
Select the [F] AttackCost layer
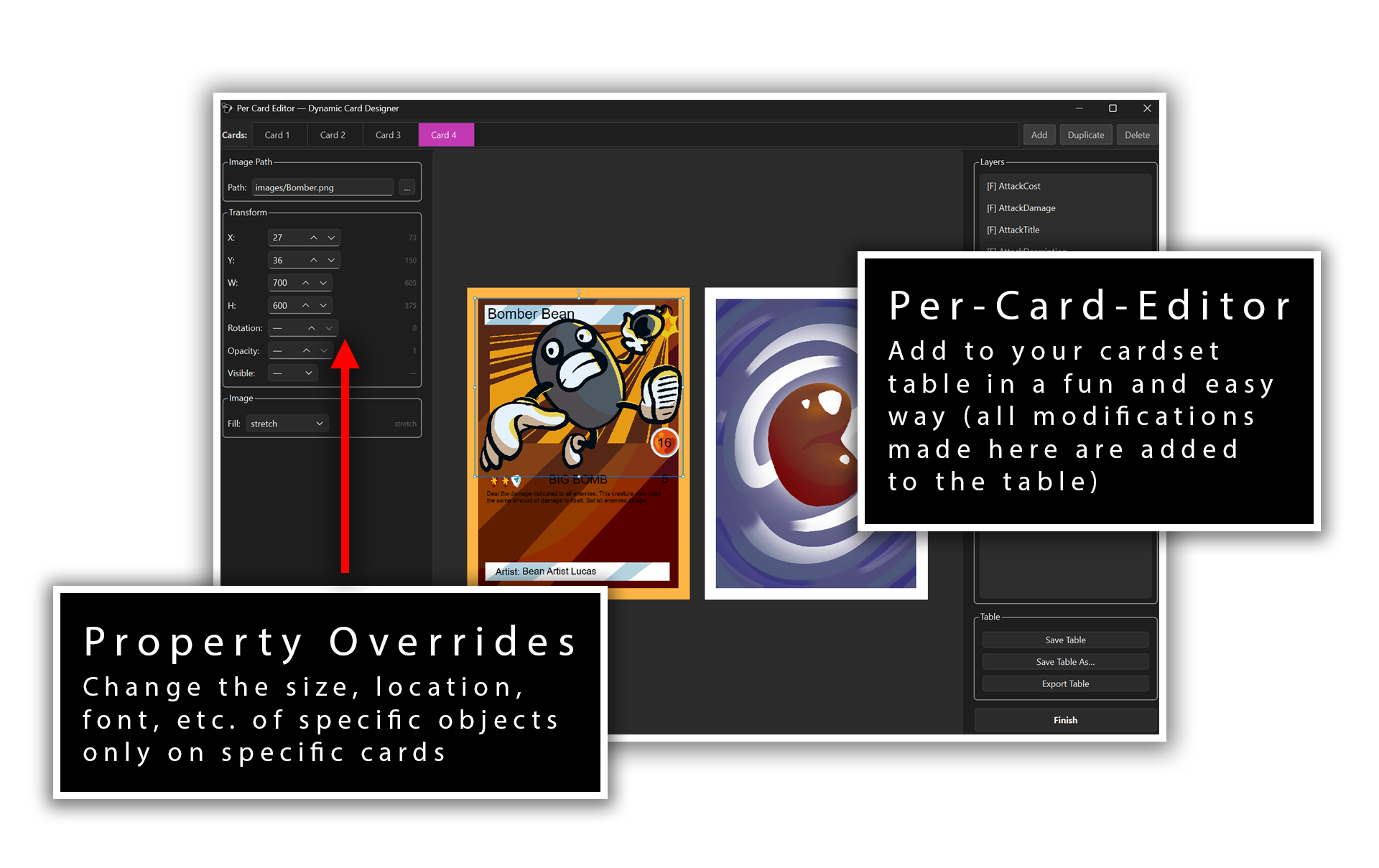click(1066, 186)
